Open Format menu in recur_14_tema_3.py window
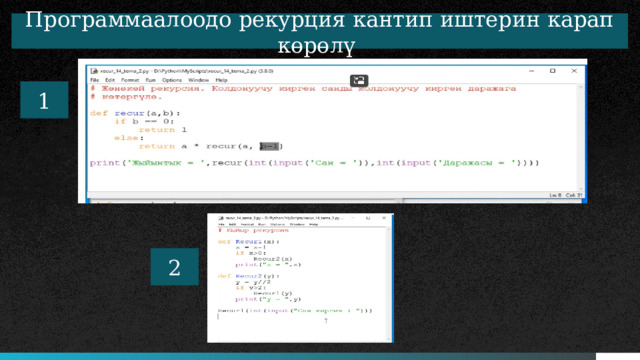 coord(247,224)
